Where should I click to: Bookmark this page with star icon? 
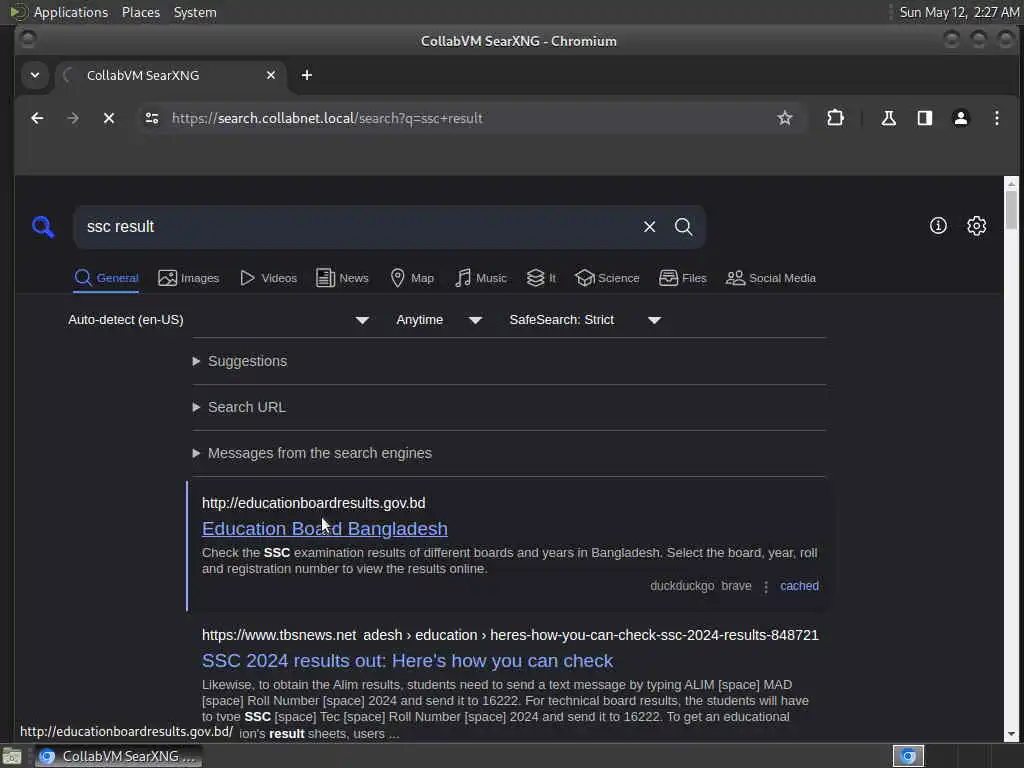coord(784,118)
